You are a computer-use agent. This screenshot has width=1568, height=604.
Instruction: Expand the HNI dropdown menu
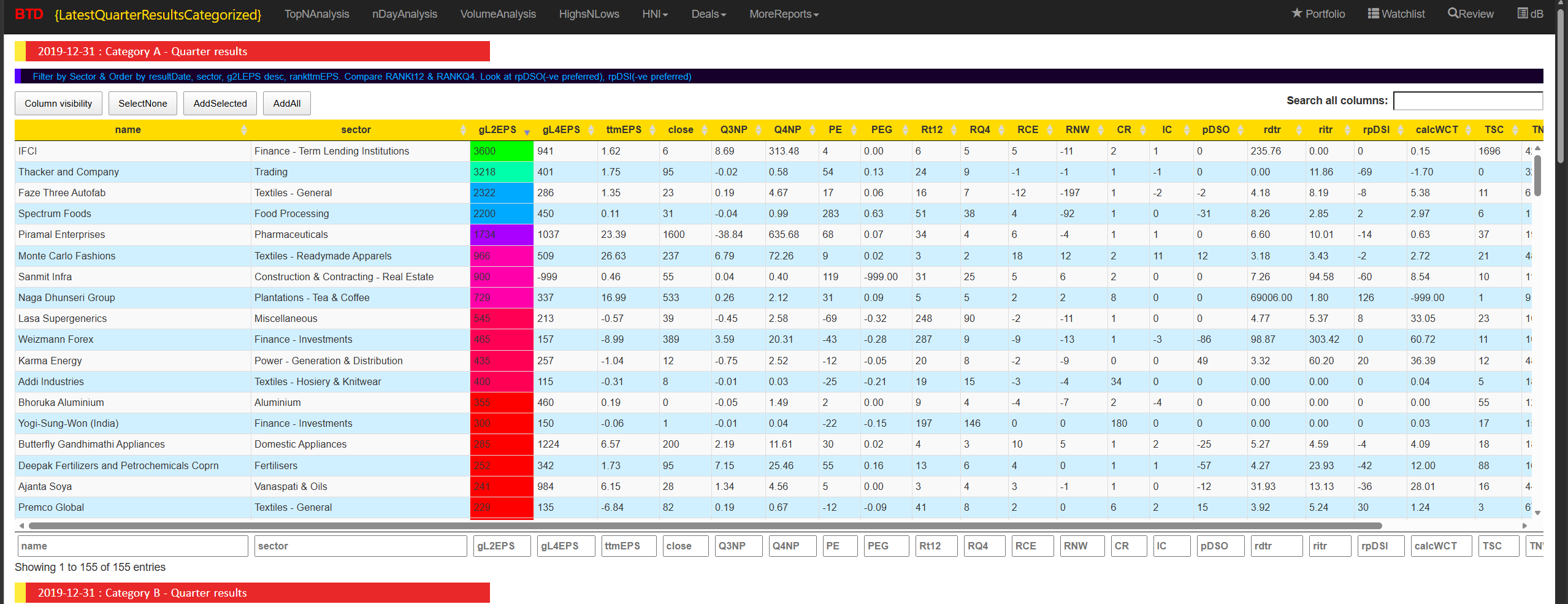(655, 13)
